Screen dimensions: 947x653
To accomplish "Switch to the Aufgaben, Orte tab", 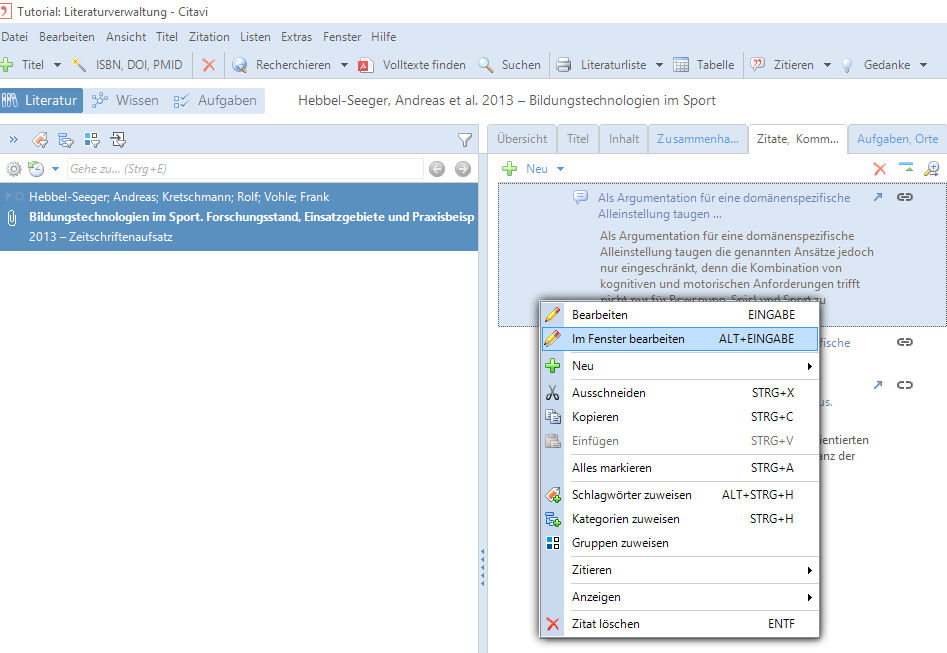I will click(897, 139).
